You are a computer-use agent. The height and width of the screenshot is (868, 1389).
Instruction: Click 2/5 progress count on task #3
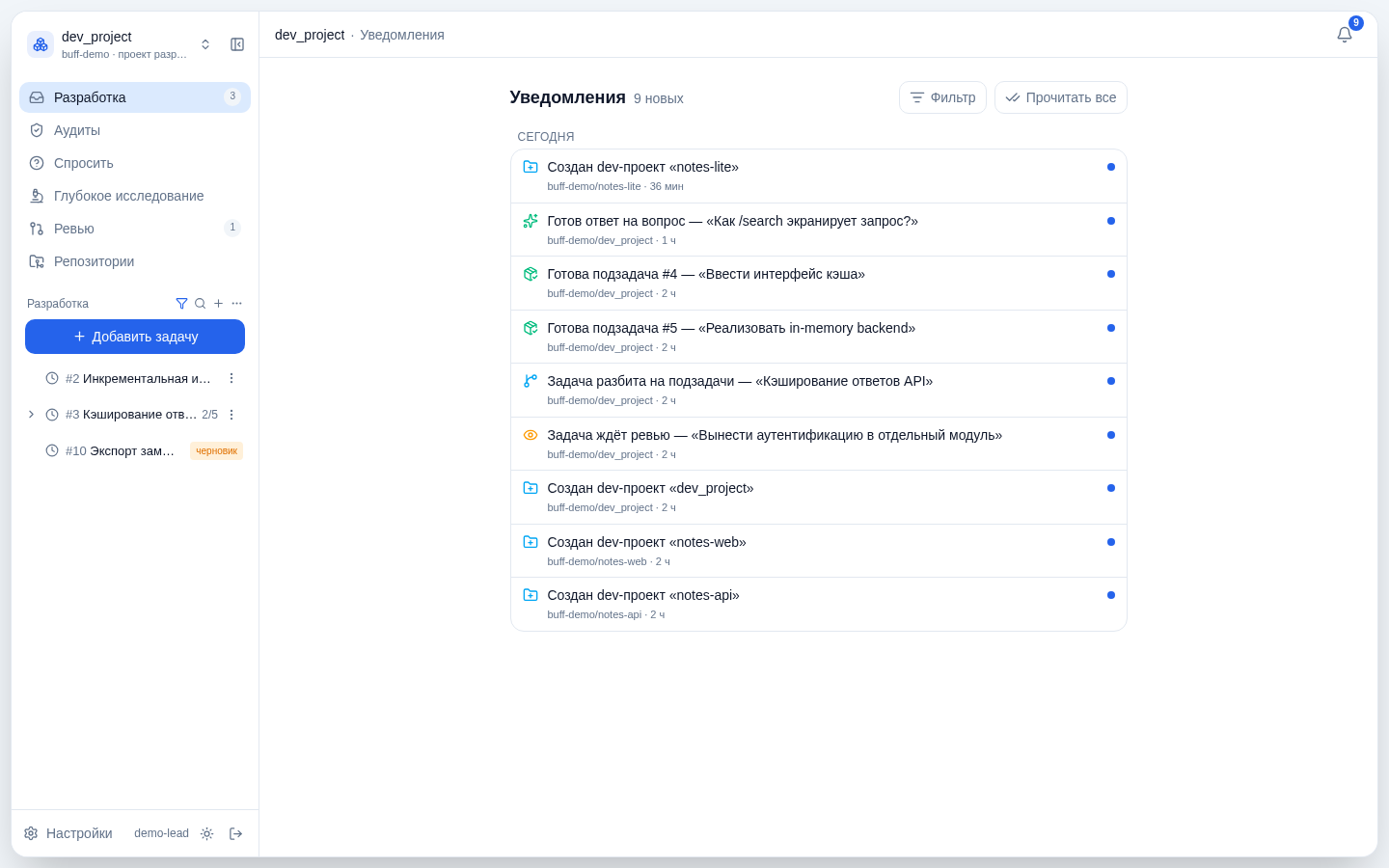coord(209,415)
